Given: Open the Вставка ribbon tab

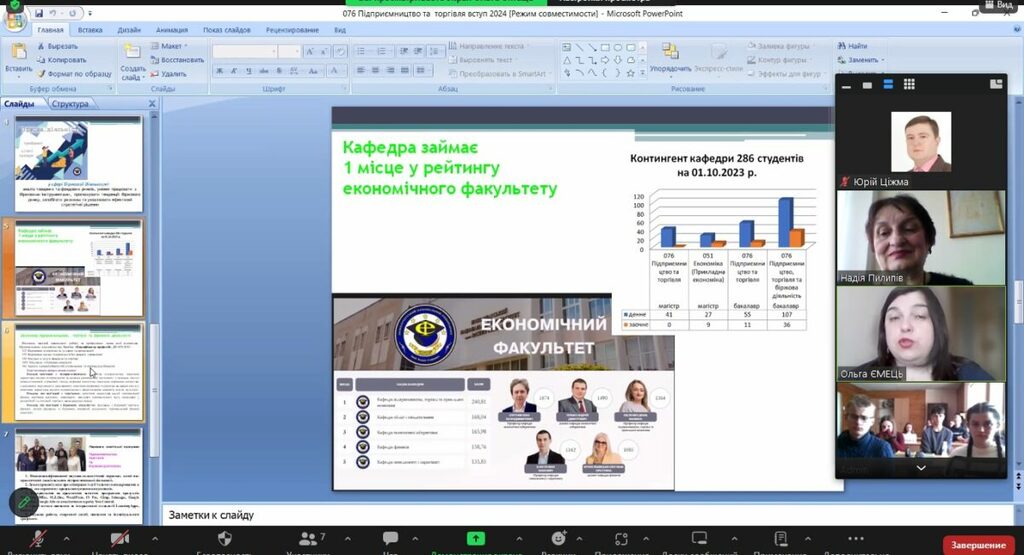Looking at the screenshot, I should (x=90, y=30).
